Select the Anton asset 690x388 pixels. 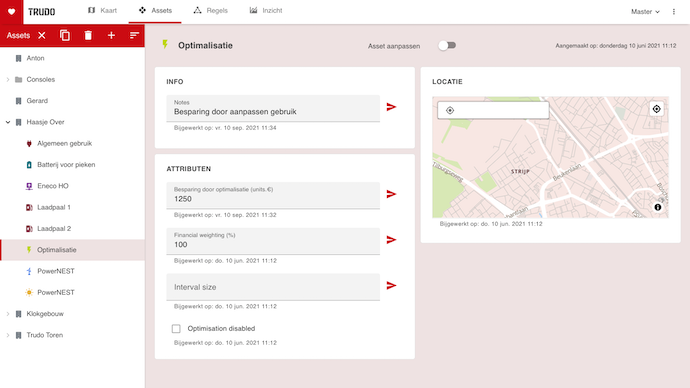[x=72, y=58]
